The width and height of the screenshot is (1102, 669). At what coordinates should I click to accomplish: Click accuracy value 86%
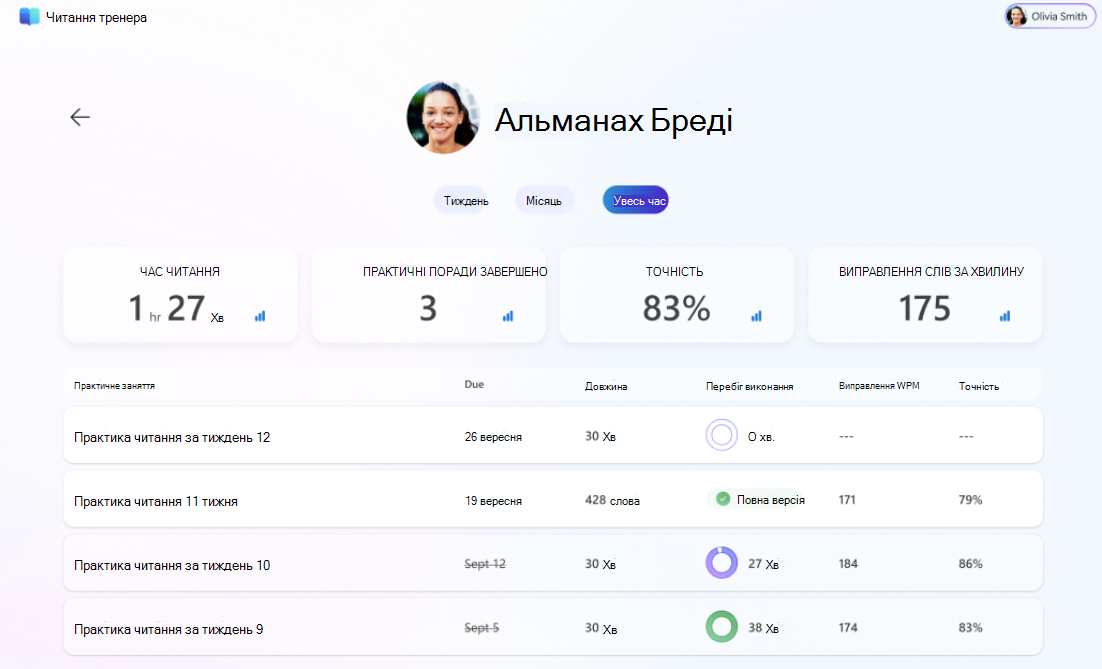[971, 564]
